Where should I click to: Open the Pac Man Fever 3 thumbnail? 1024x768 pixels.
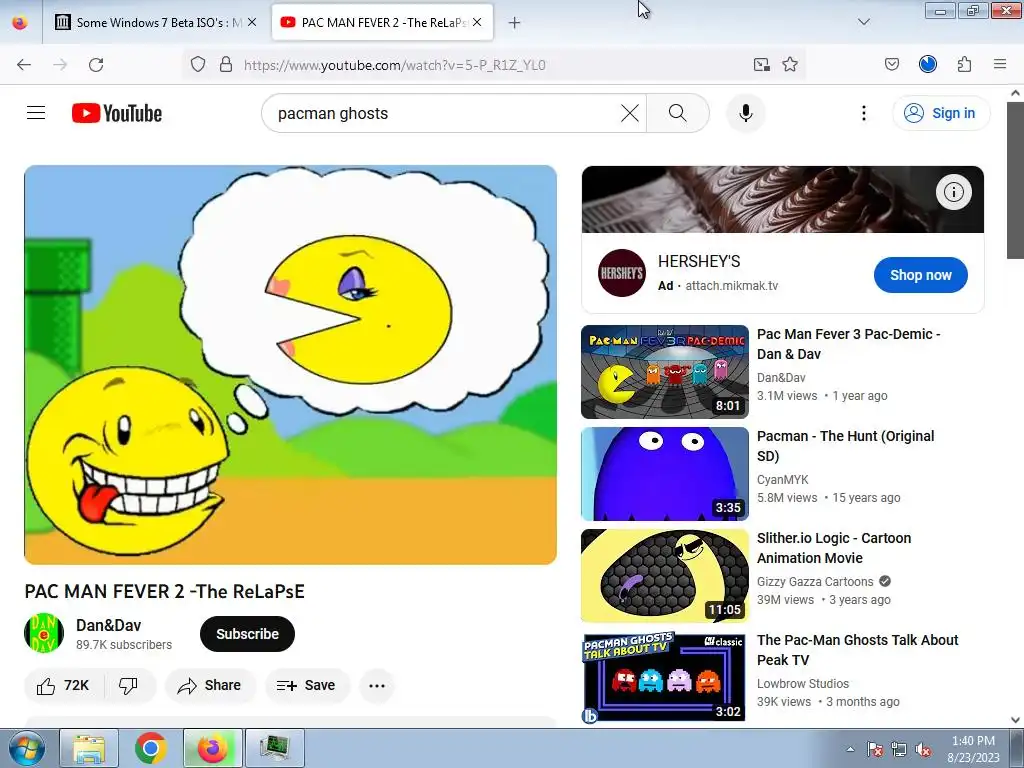(665, 372)
